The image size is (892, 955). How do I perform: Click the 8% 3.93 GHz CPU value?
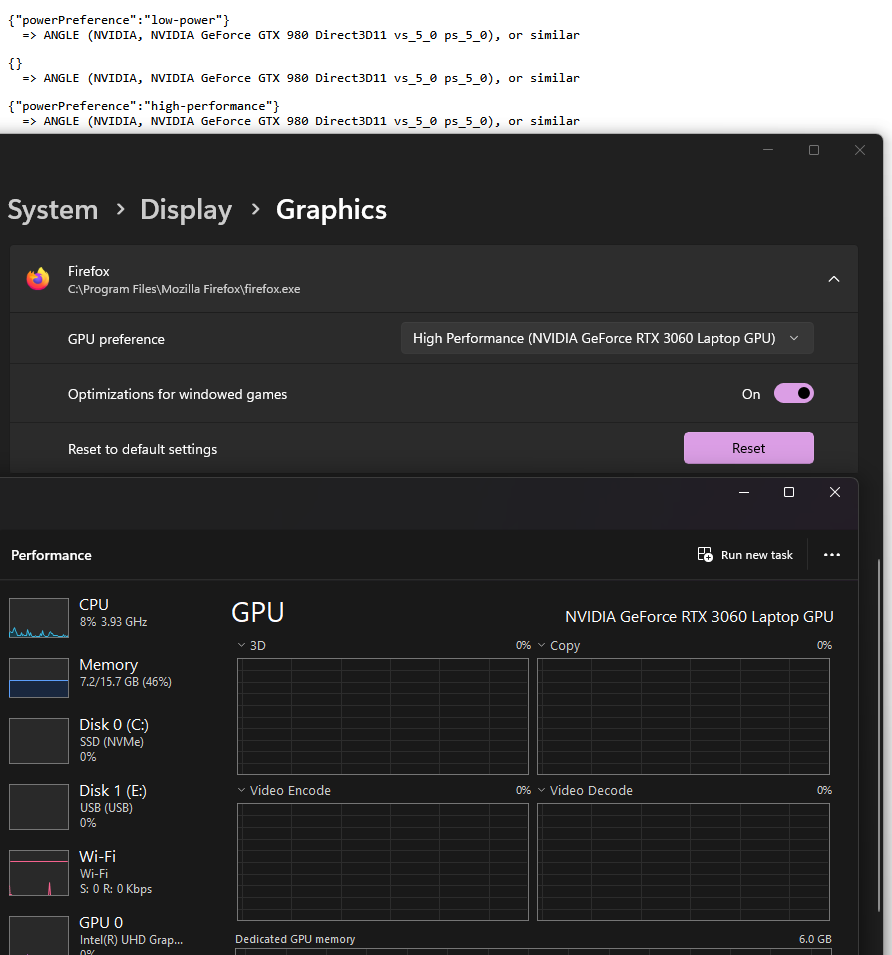point(113,621)
